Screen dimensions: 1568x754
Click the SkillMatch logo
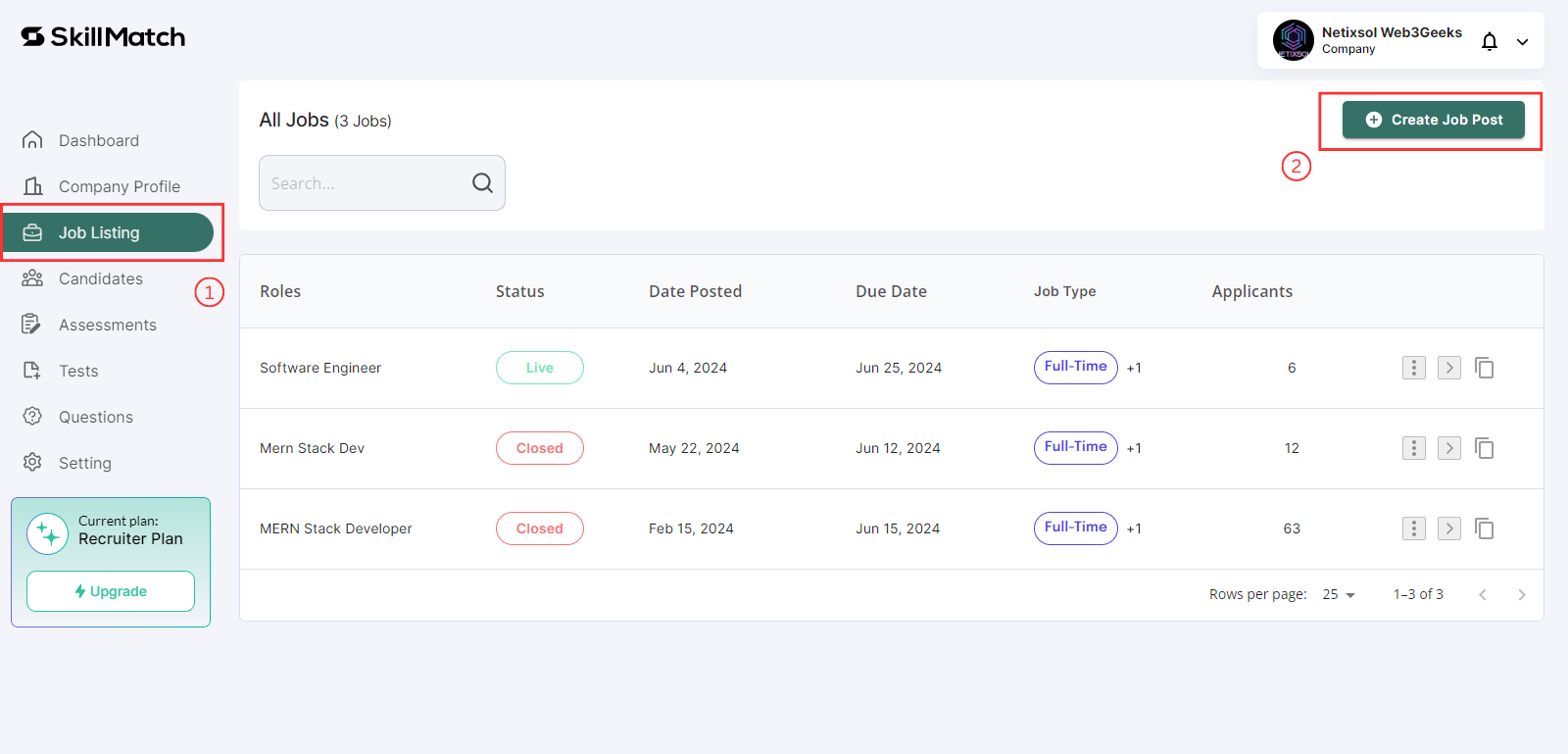click(103, 37)
